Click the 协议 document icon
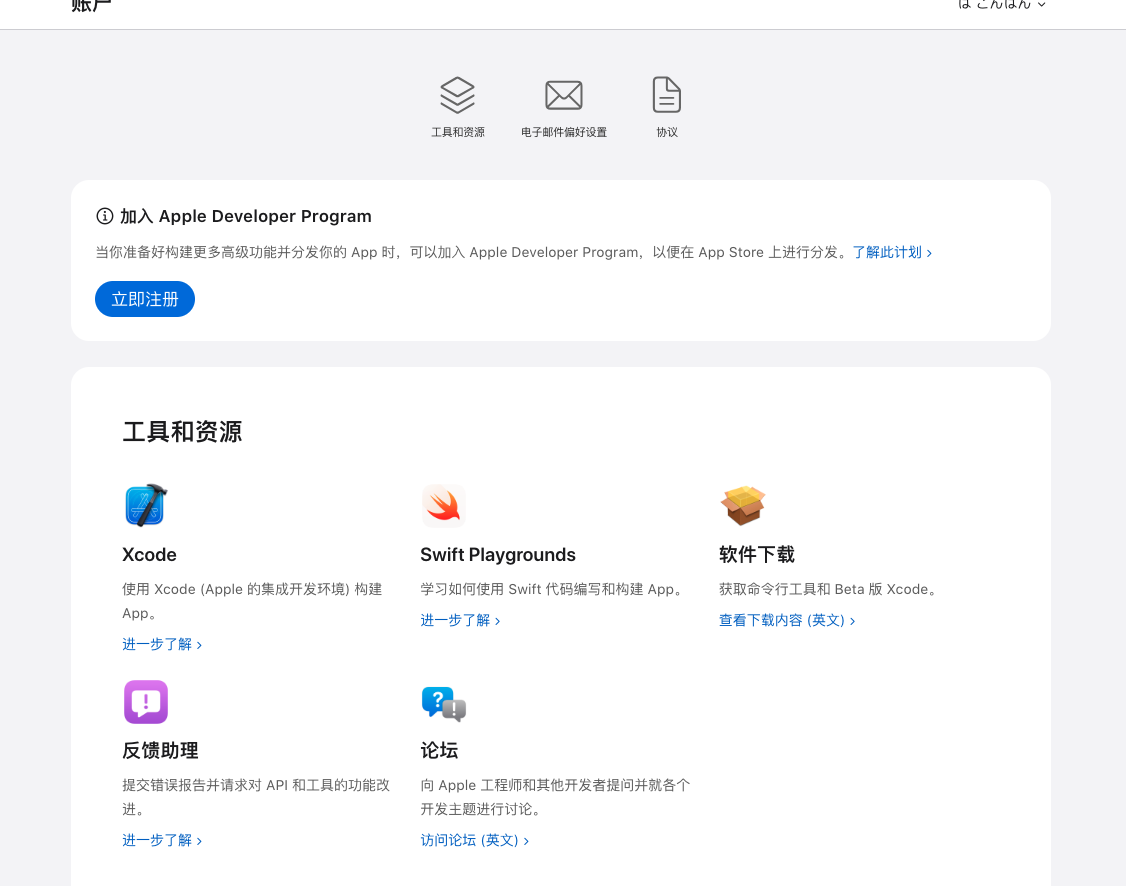Screen dimensions: 1126x886 666,94
